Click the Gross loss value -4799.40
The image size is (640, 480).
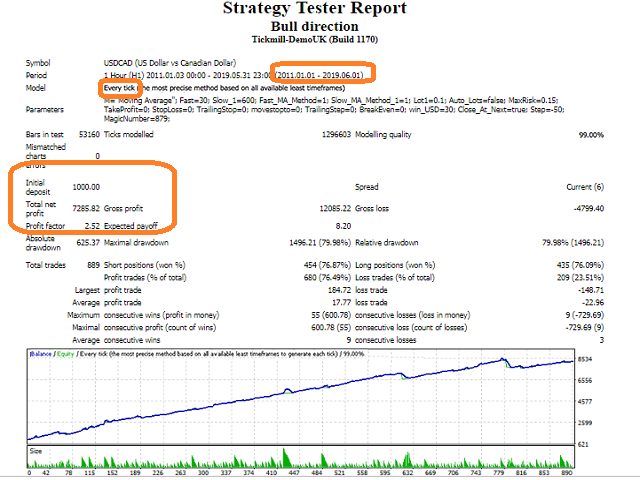[589, 209]
